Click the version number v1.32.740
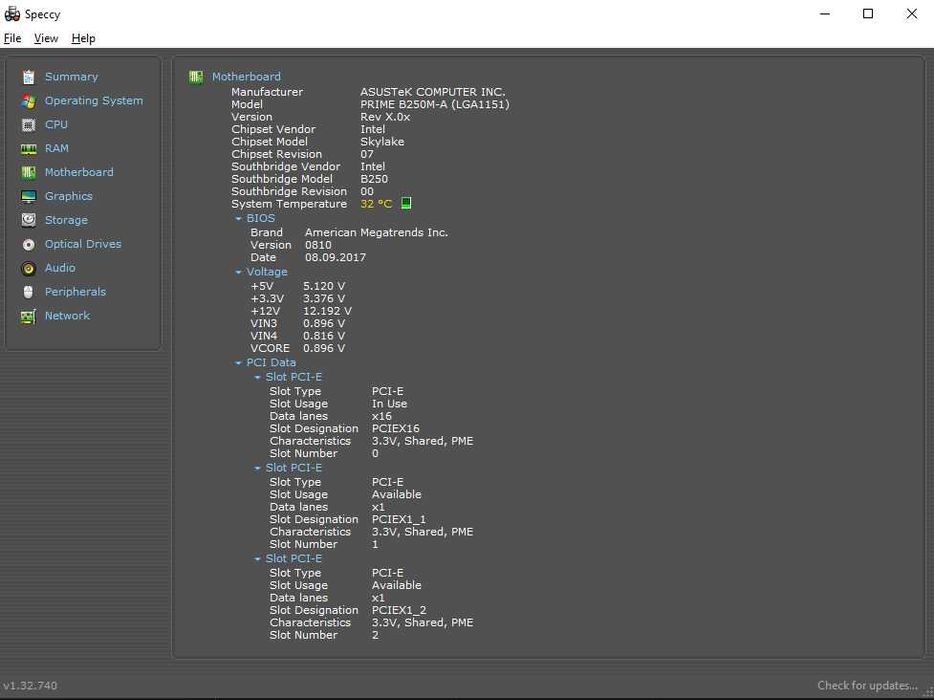The width and height of the screenshot is (934, 700). 30,686
